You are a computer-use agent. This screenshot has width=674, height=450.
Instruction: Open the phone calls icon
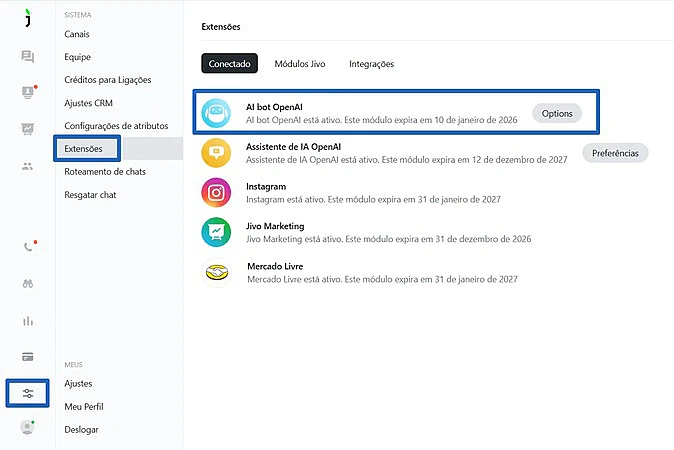28,246
